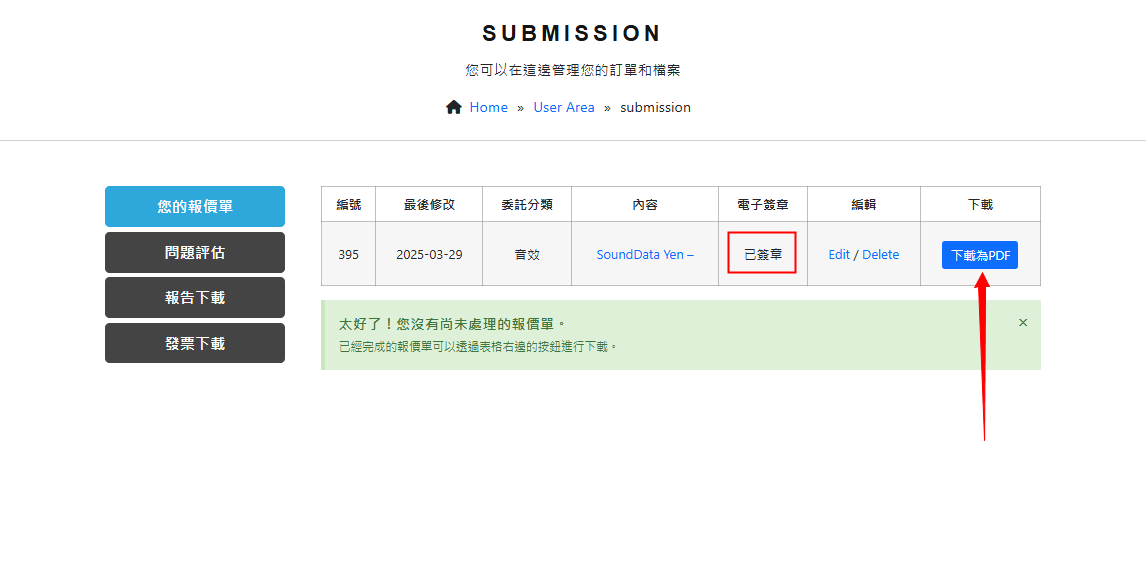Click the 電子簽章 column header
This screenshot has height=563, width=1146.
[x=762, y=204]
